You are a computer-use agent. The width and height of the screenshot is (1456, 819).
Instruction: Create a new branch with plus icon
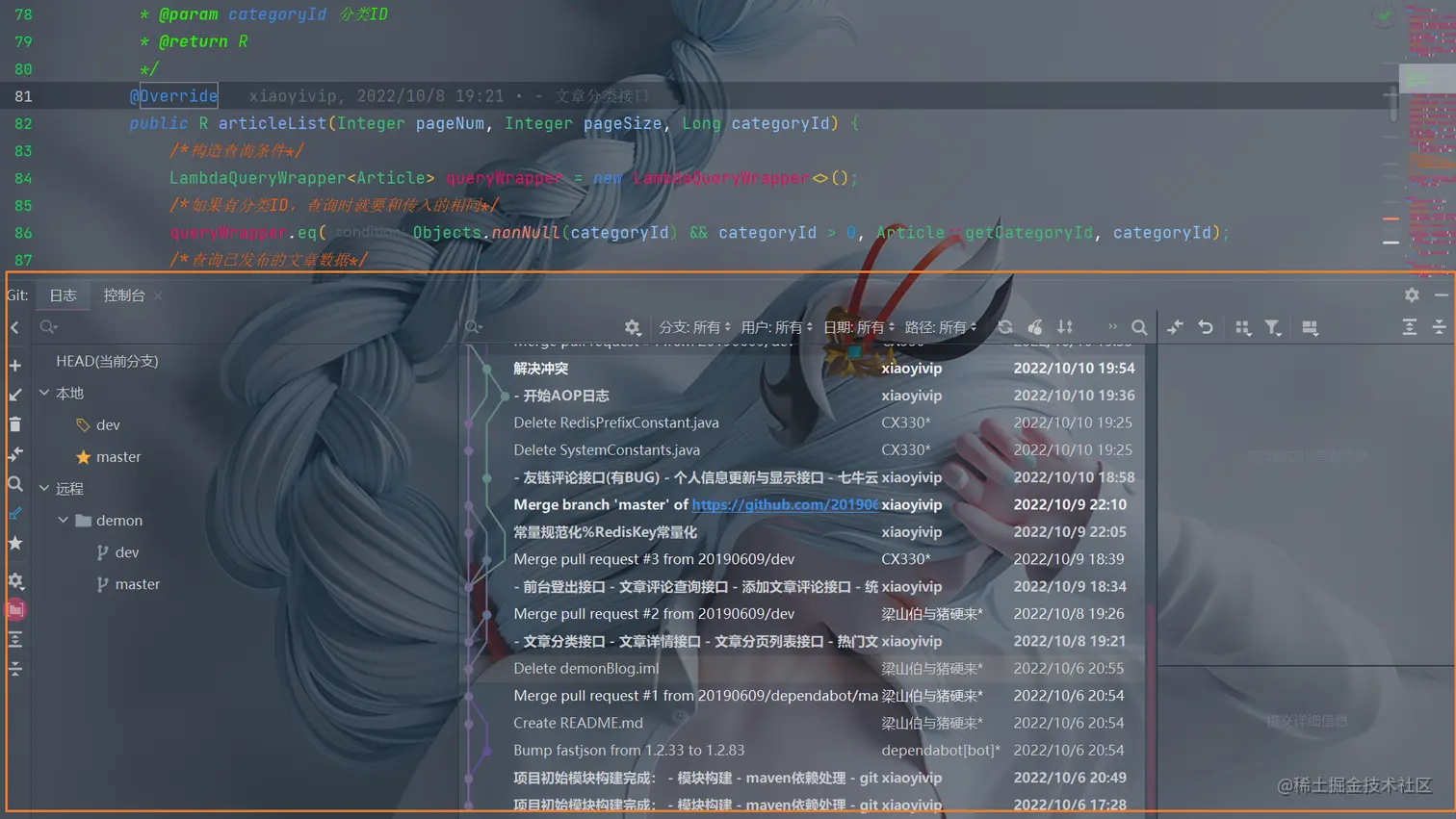click(15, 366)
